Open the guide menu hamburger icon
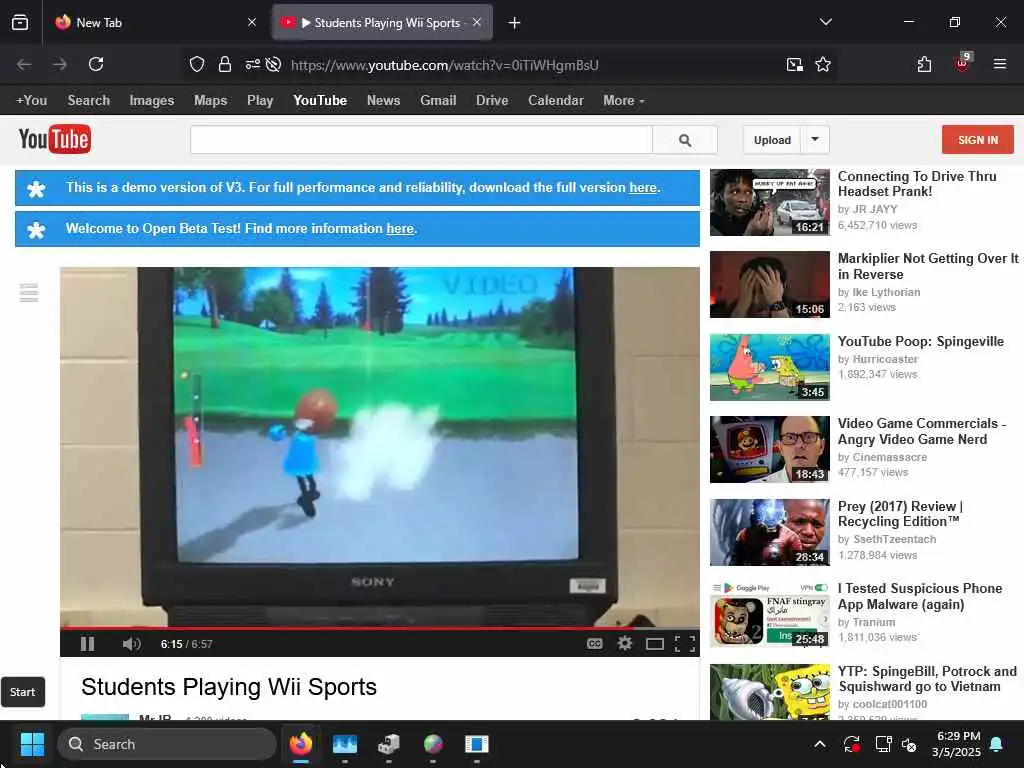Image resolution: width=1024 pixels, height=768 pixels. 29,293
